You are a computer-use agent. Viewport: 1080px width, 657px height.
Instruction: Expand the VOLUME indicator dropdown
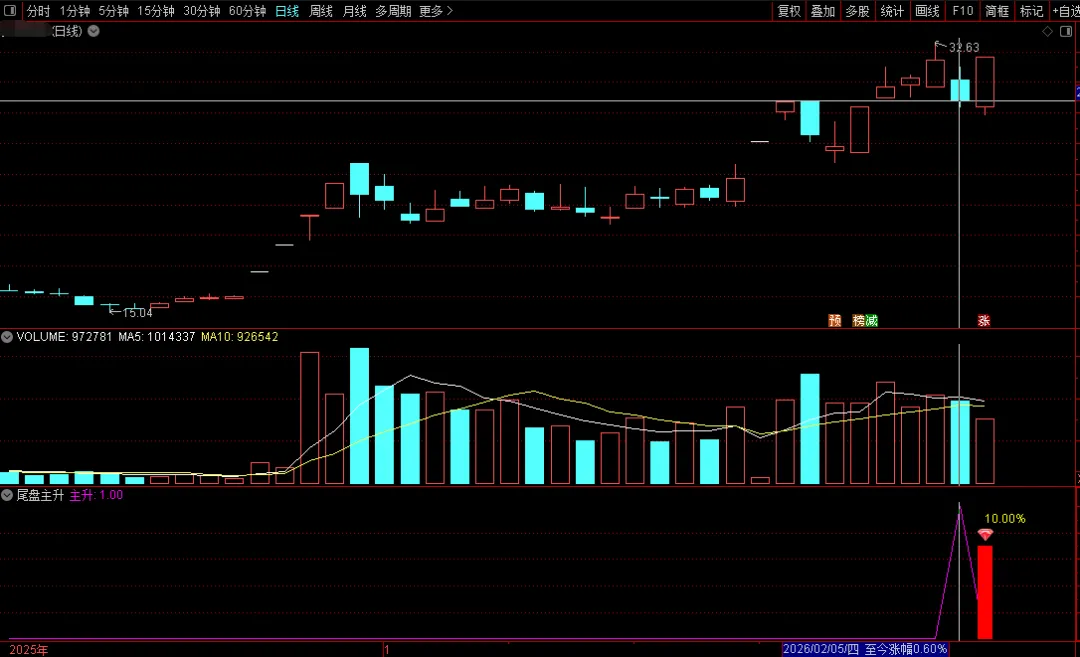pyautogui.click(x=7, y=337)
